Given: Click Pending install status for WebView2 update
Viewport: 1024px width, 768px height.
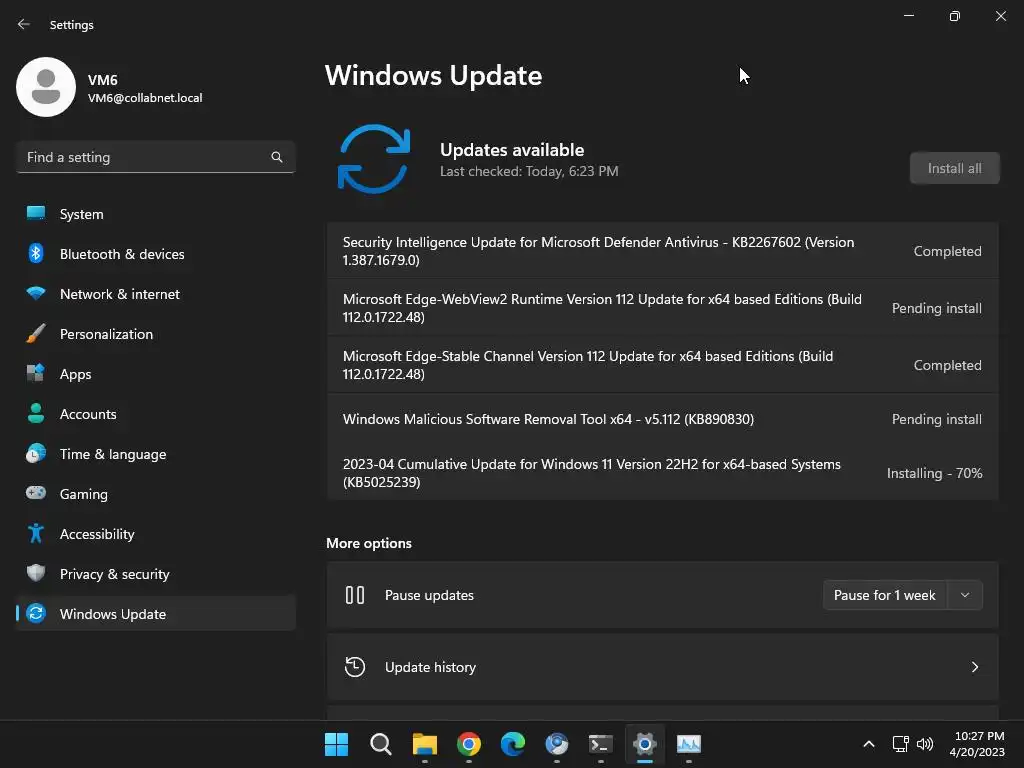Looking at the screenshot, I should point(936,308).
